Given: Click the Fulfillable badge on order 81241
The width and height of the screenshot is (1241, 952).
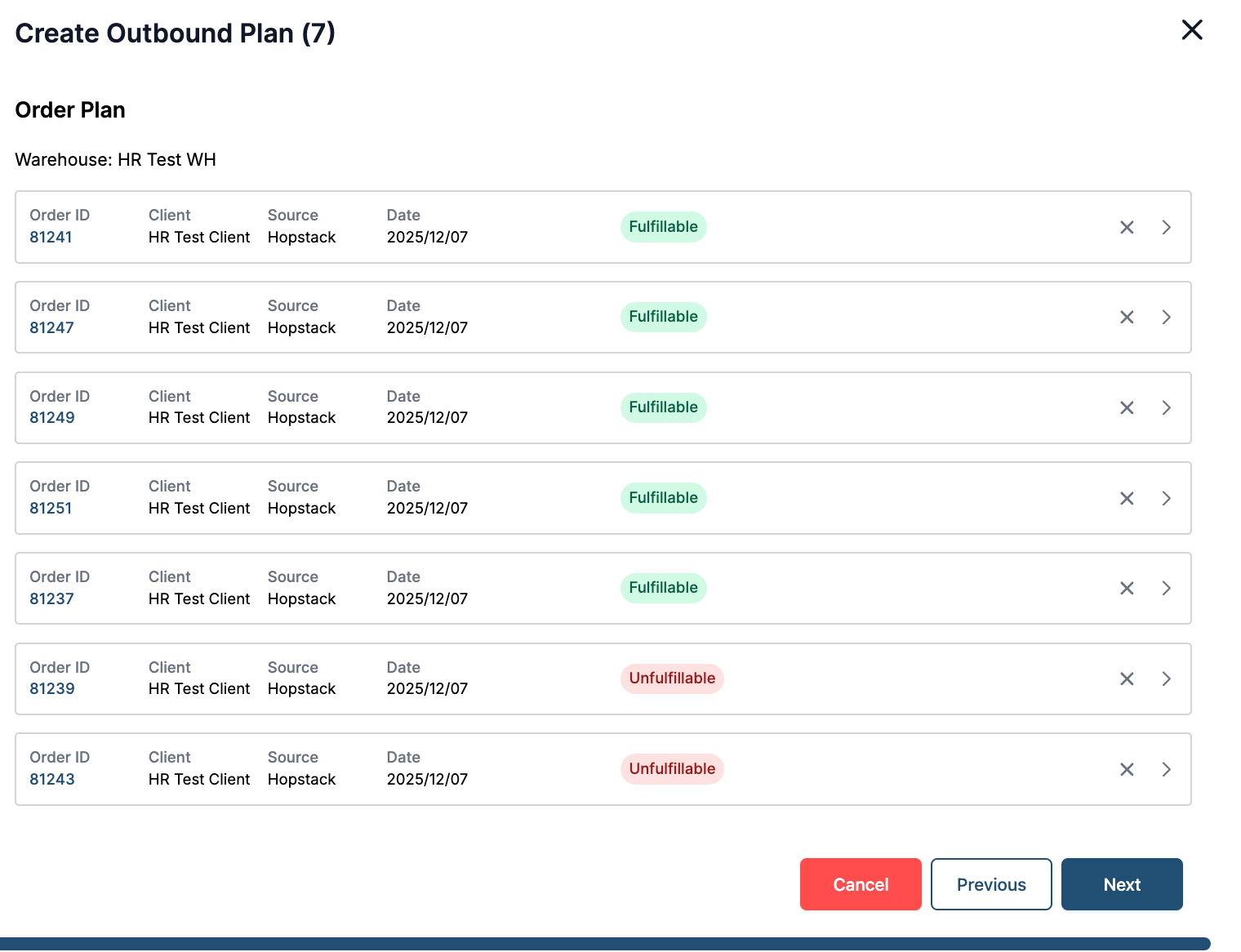Looking at the screenshot, I should pos(663,227).
